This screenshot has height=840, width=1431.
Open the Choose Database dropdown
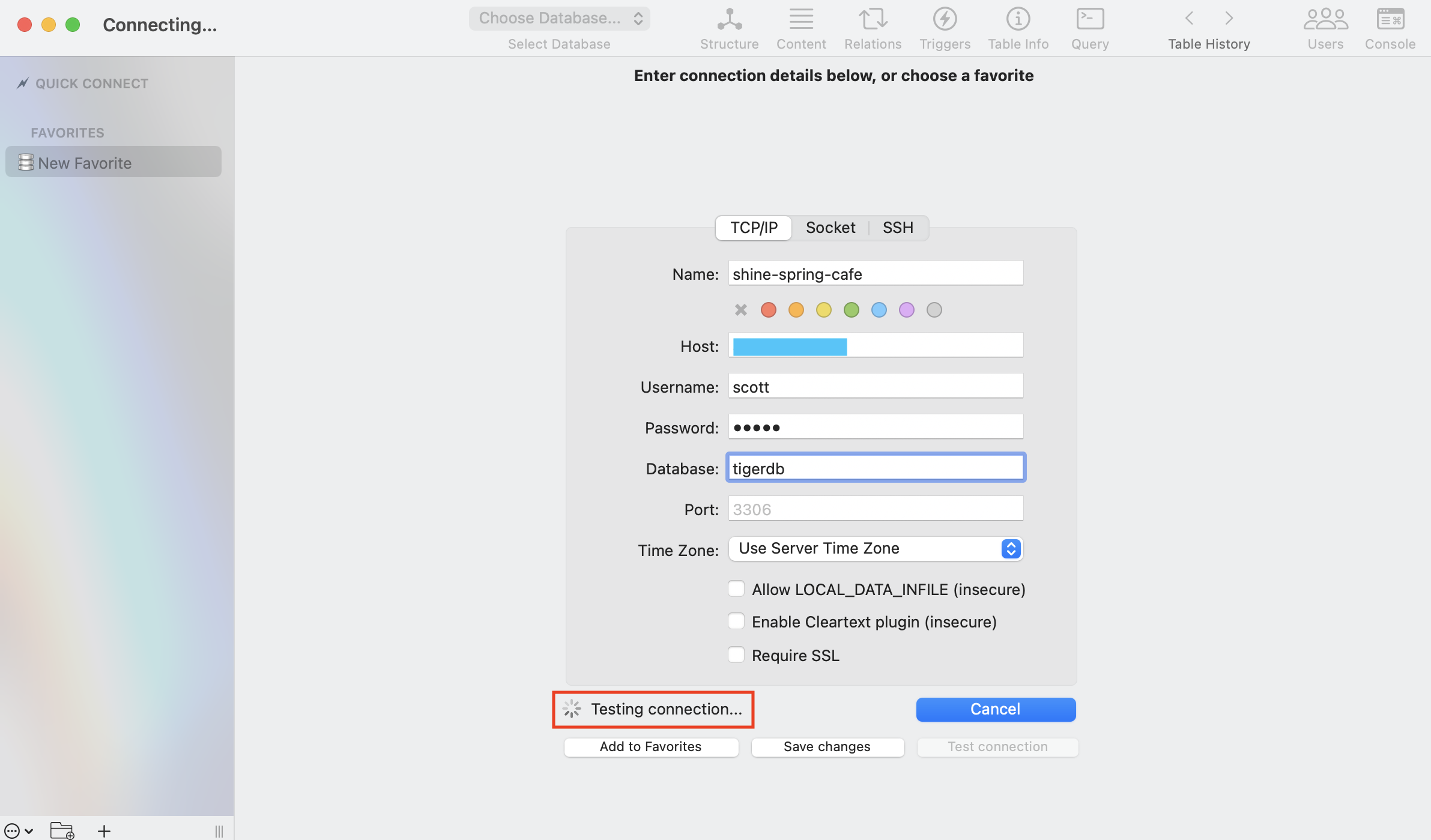click(x=559, y=19)
